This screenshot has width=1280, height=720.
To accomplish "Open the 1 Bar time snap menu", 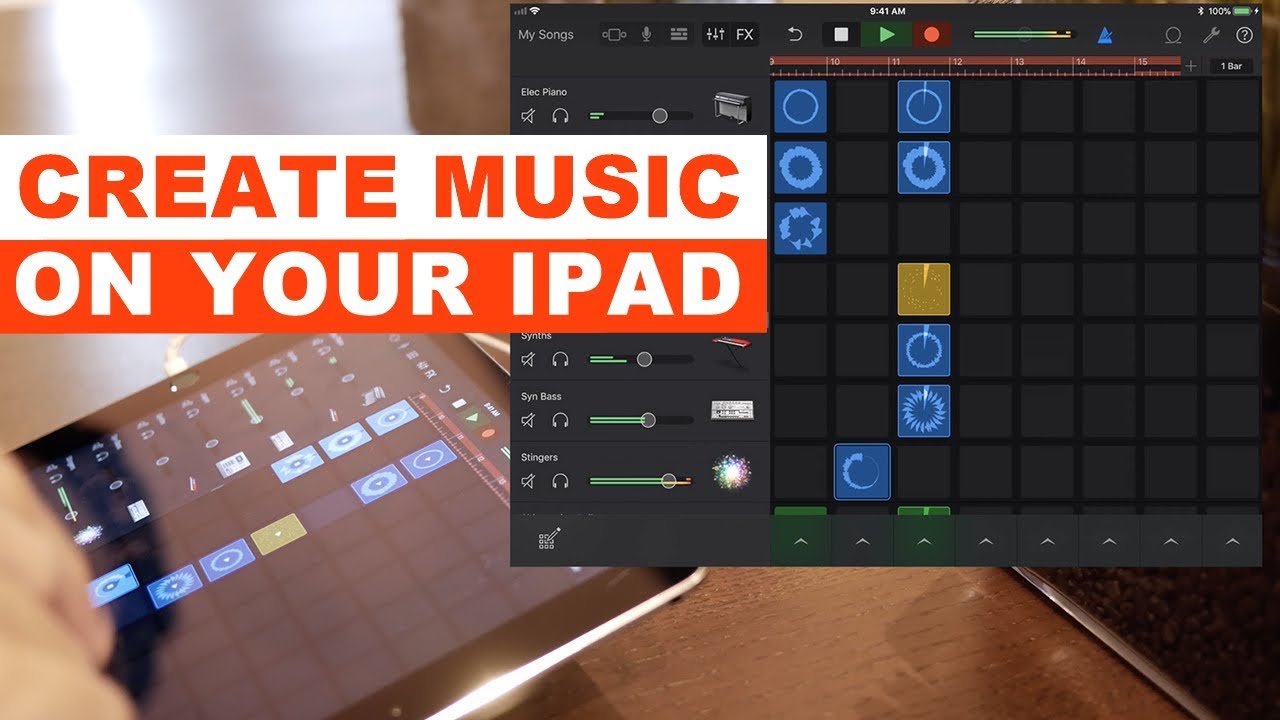I will click(1232, 66).
